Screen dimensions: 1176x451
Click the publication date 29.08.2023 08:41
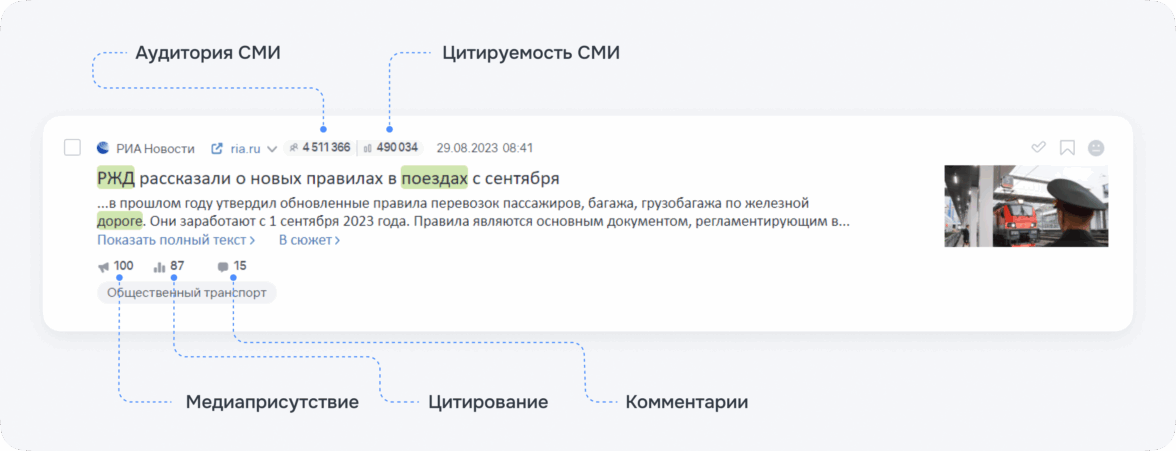(x=485, y=148)
